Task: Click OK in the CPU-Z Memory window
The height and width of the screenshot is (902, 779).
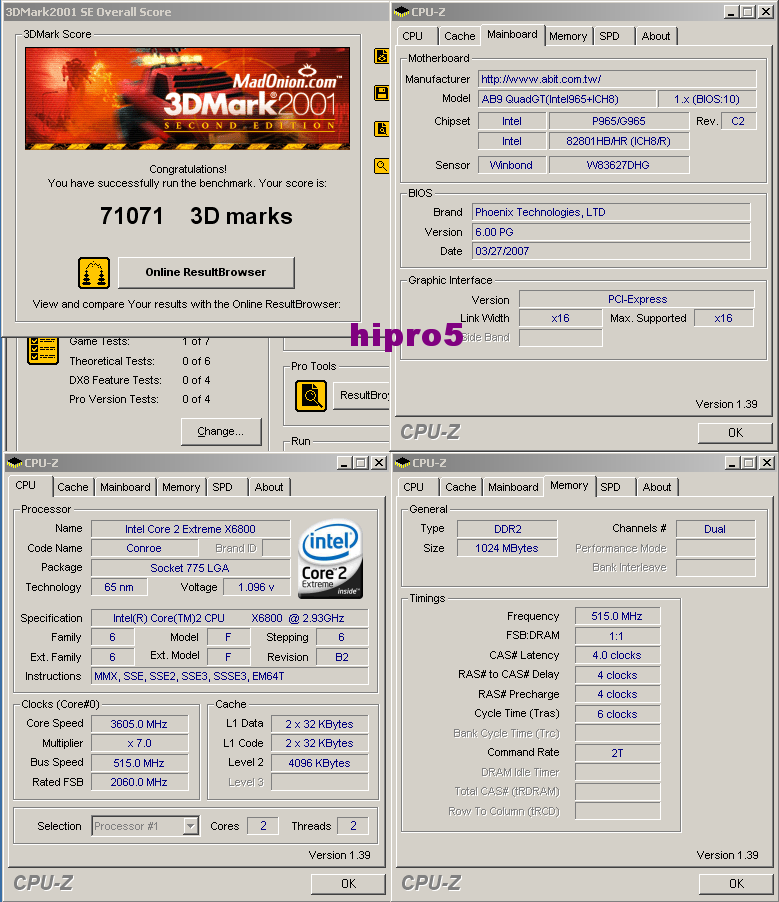Action: pyautogui.click(x=736, y=884)
